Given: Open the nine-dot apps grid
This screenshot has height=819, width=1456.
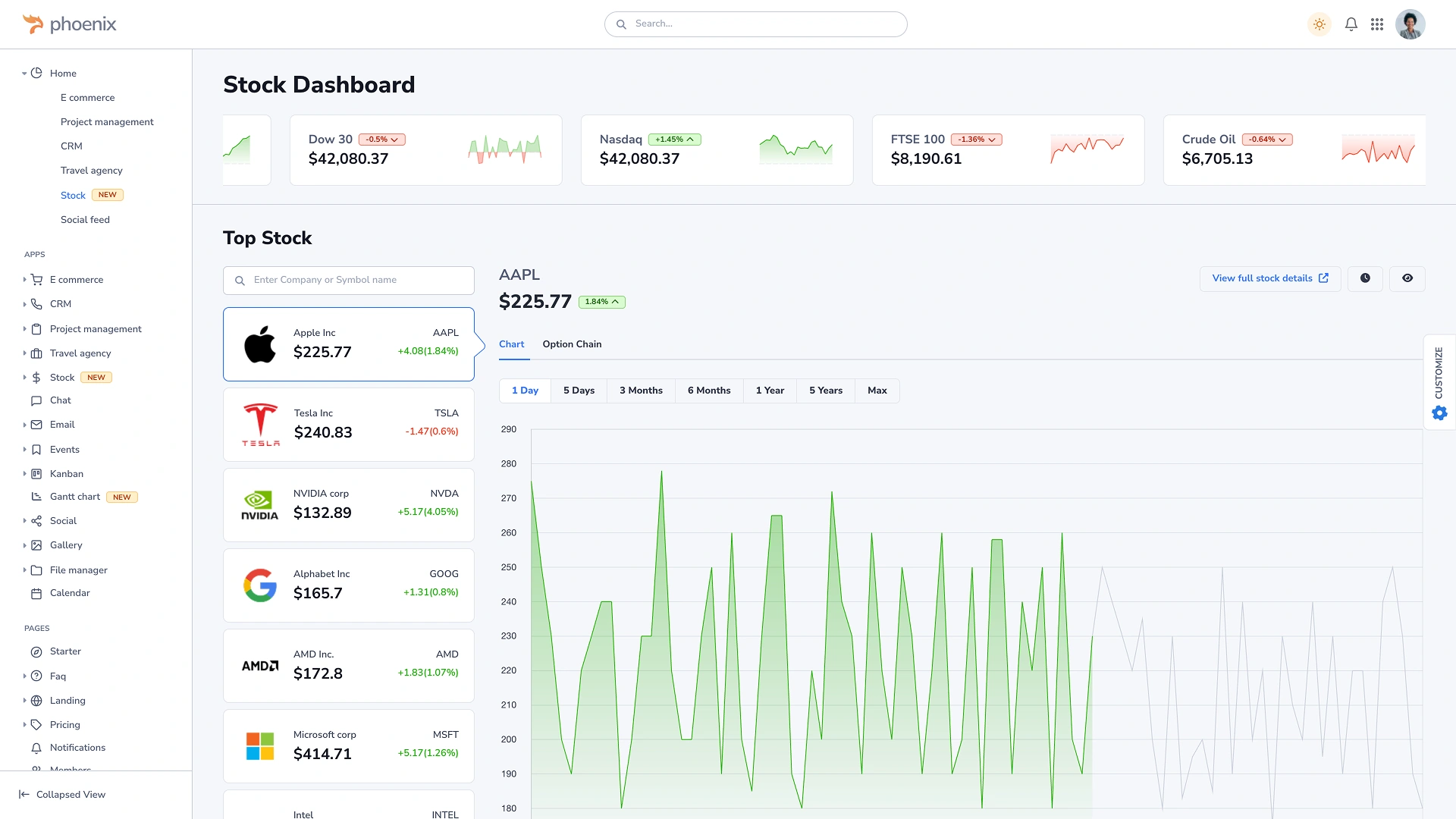Looking at the screenshot, I should (1377, 24).
